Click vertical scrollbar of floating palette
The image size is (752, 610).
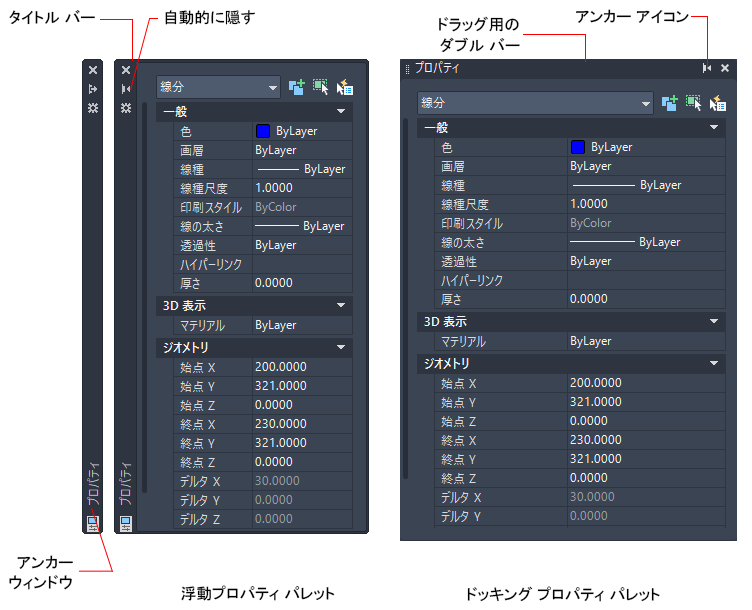pyautogui.click(x=144, y=297)
